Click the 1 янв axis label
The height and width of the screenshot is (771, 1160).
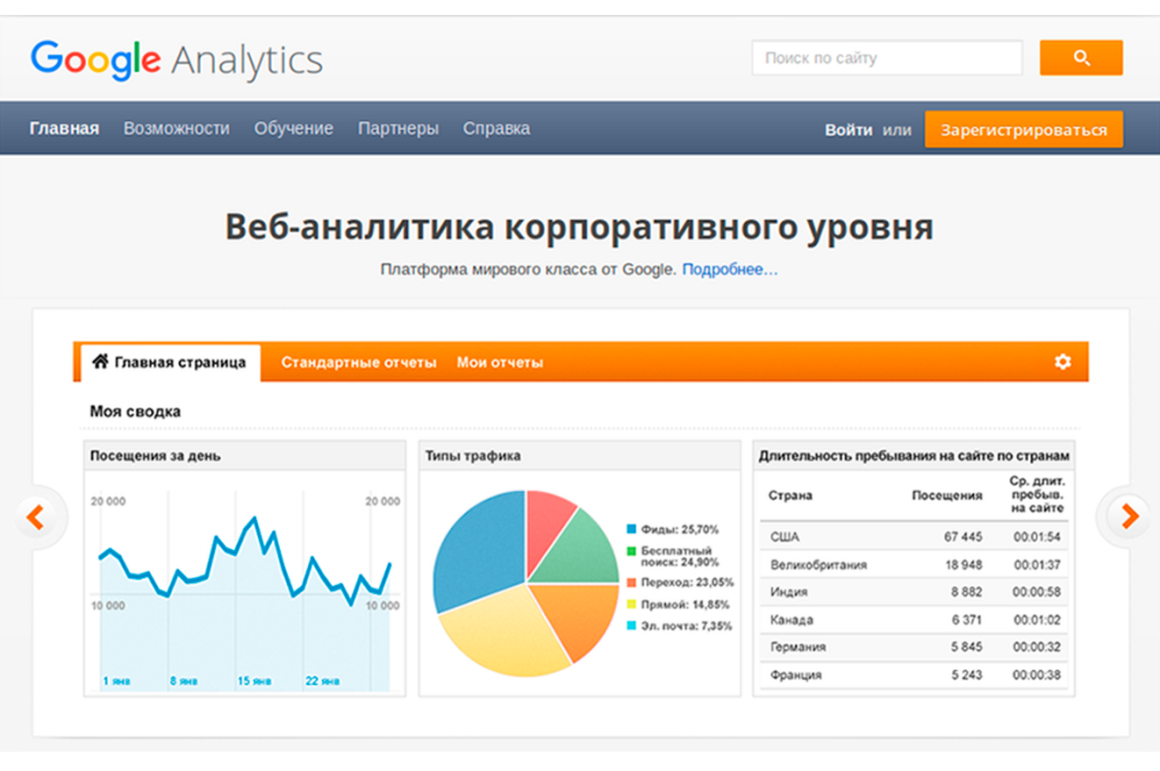(116, 681)
